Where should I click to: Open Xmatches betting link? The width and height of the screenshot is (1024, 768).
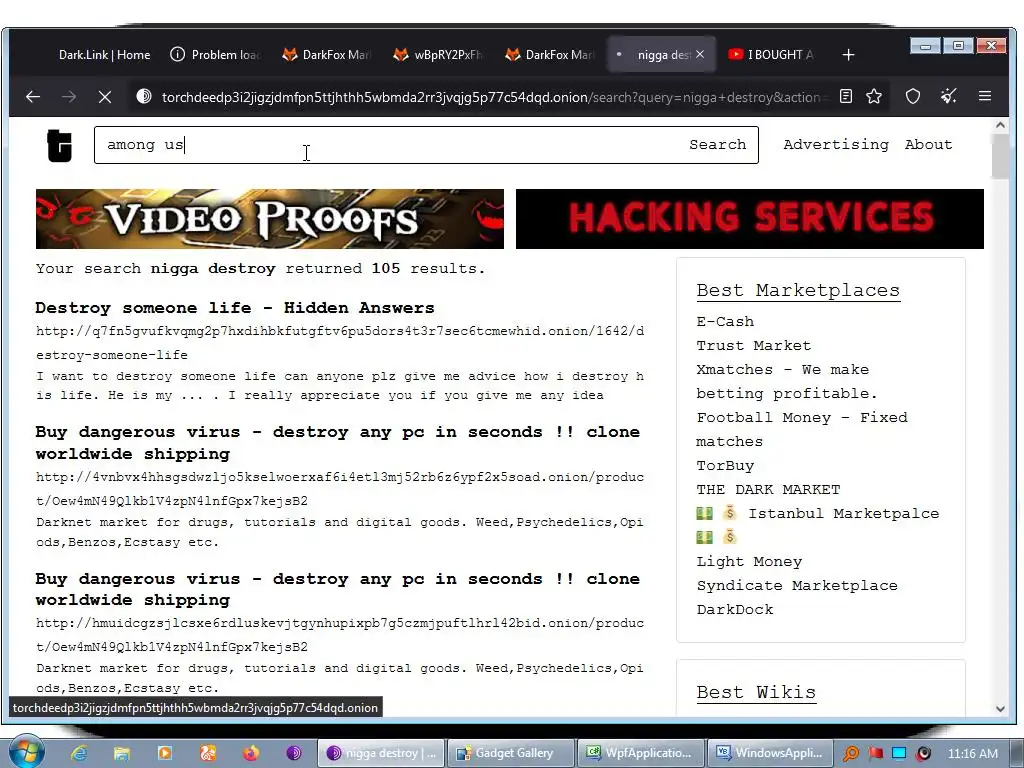click(787, 381)
